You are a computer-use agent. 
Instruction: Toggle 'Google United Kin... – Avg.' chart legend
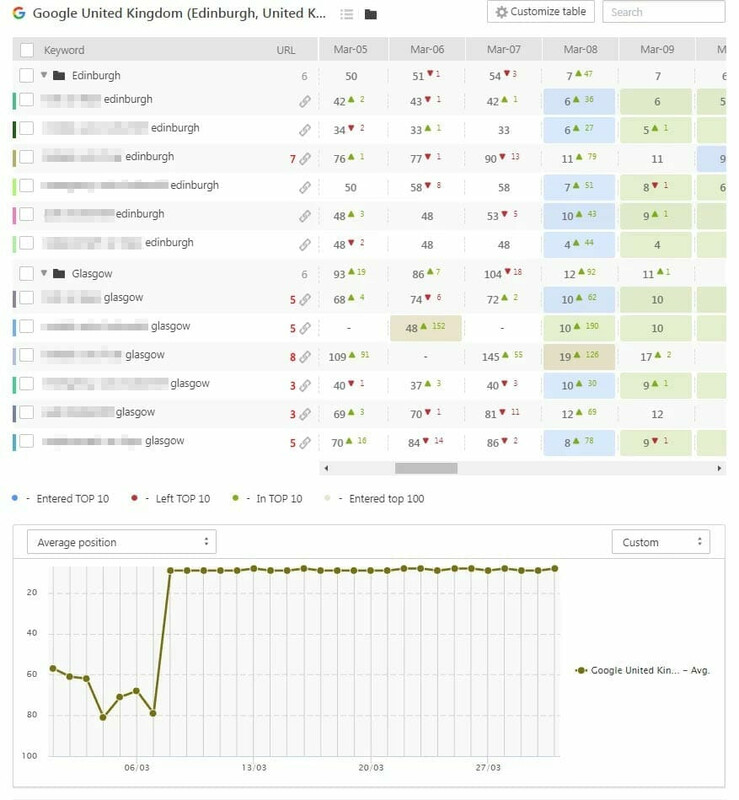click(x=643, y=670)
